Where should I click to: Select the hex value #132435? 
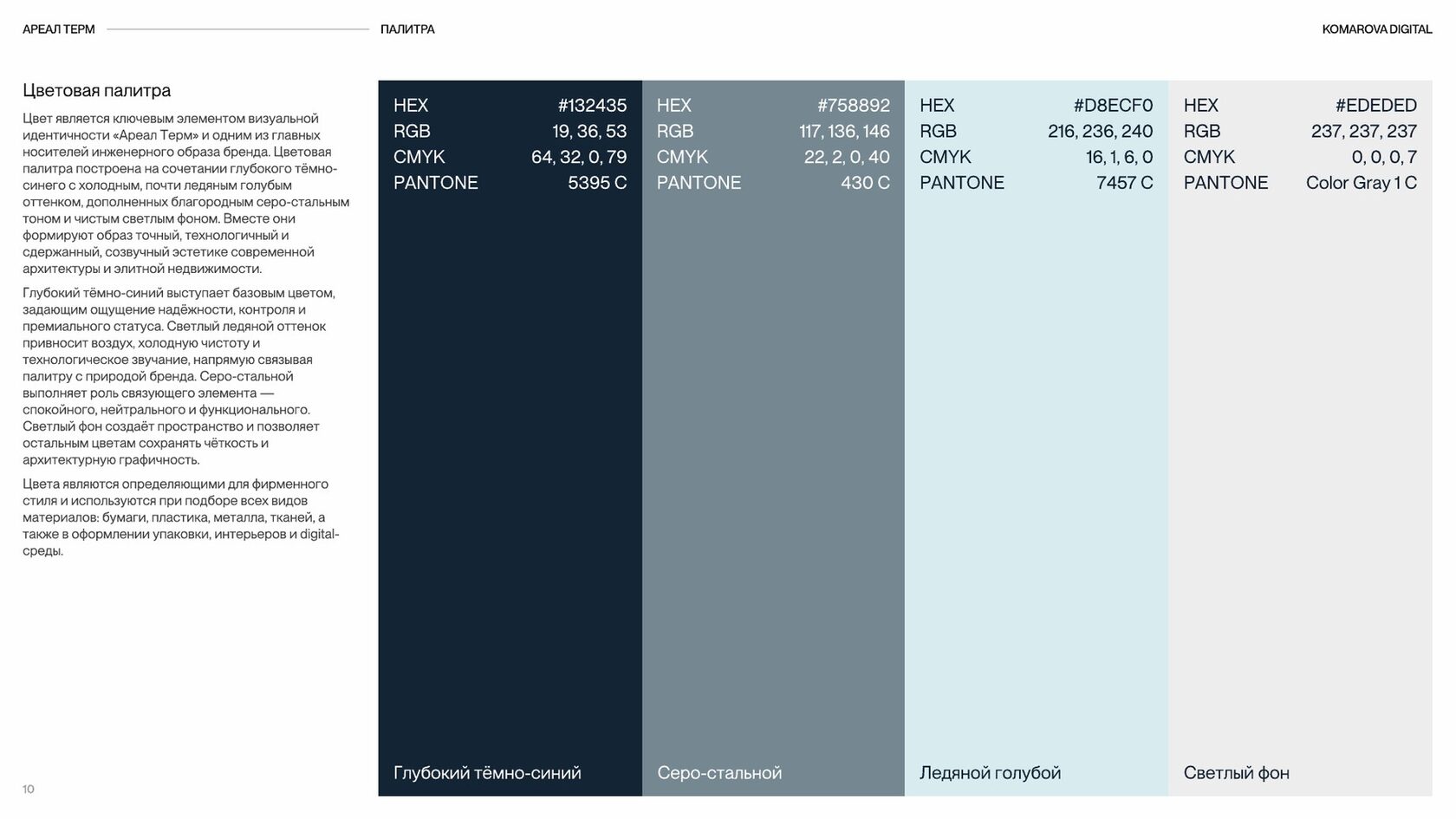pos(592,106)
